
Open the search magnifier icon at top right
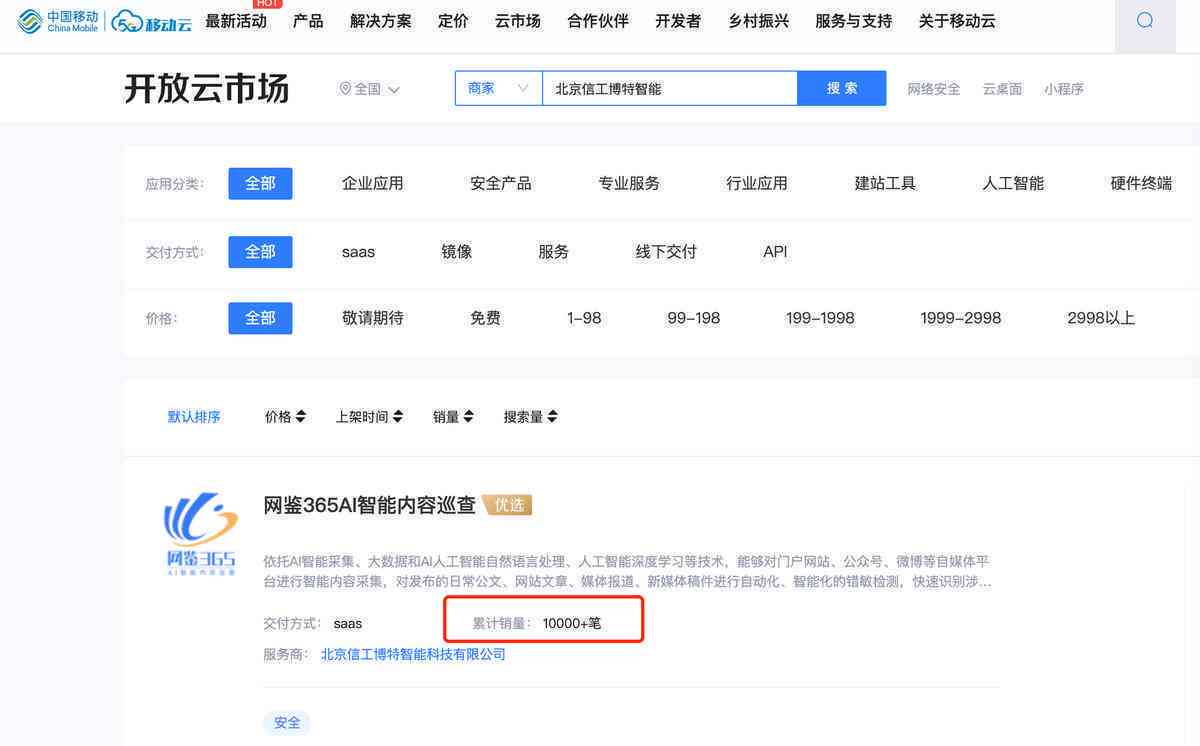[x=1145, y=21]
